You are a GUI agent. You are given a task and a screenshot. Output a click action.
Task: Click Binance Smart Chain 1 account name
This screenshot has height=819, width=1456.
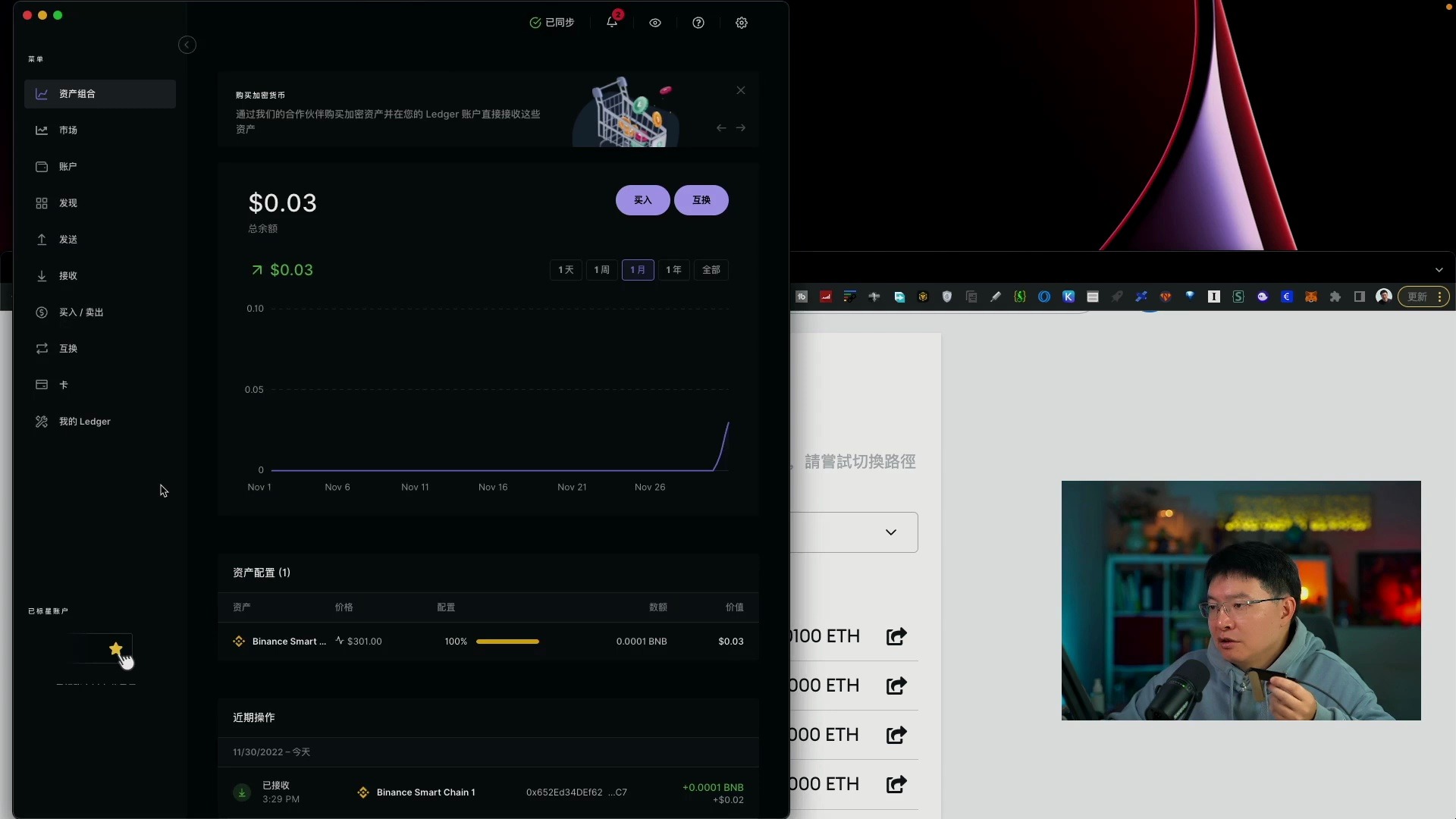tap(425, 792)
